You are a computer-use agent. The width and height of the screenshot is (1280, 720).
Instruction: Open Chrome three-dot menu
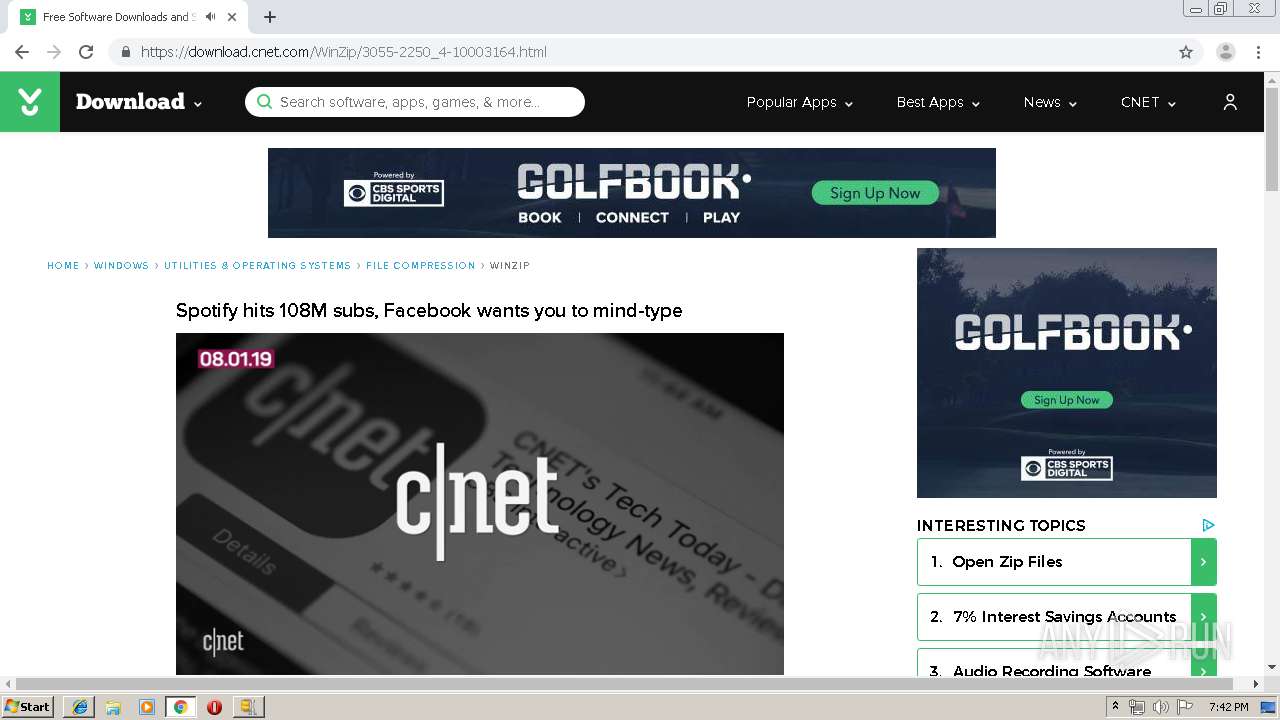click(x=1258, y=52)
